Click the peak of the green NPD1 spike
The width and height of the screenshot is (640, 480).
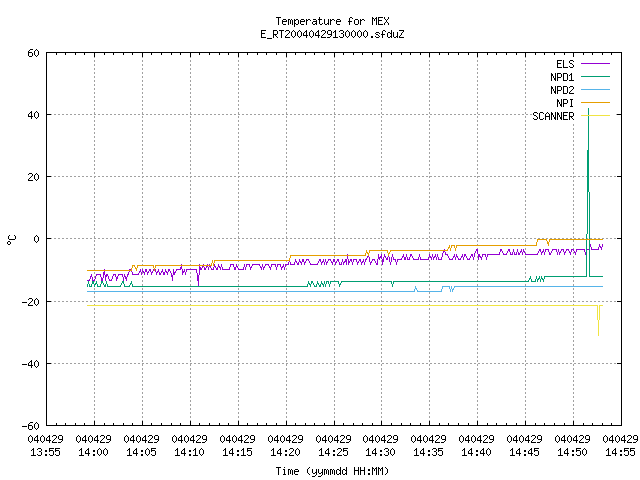click(588, 109)
